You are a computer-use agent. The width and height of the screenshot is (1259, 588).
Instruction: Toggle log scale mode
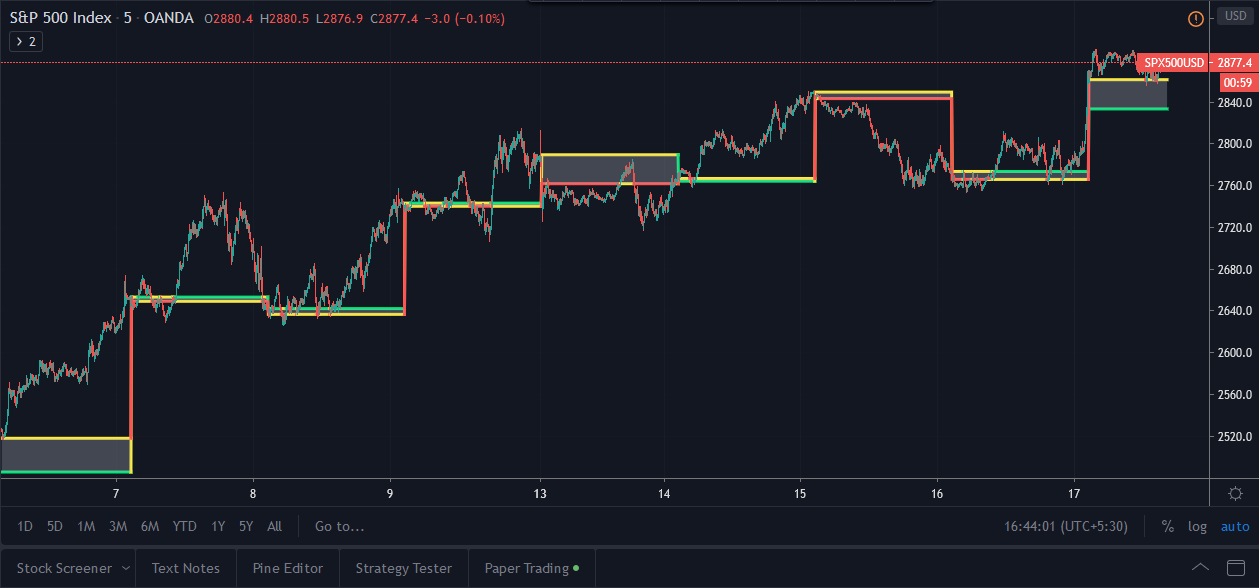pyautogui.click(x=1197, y=526)
